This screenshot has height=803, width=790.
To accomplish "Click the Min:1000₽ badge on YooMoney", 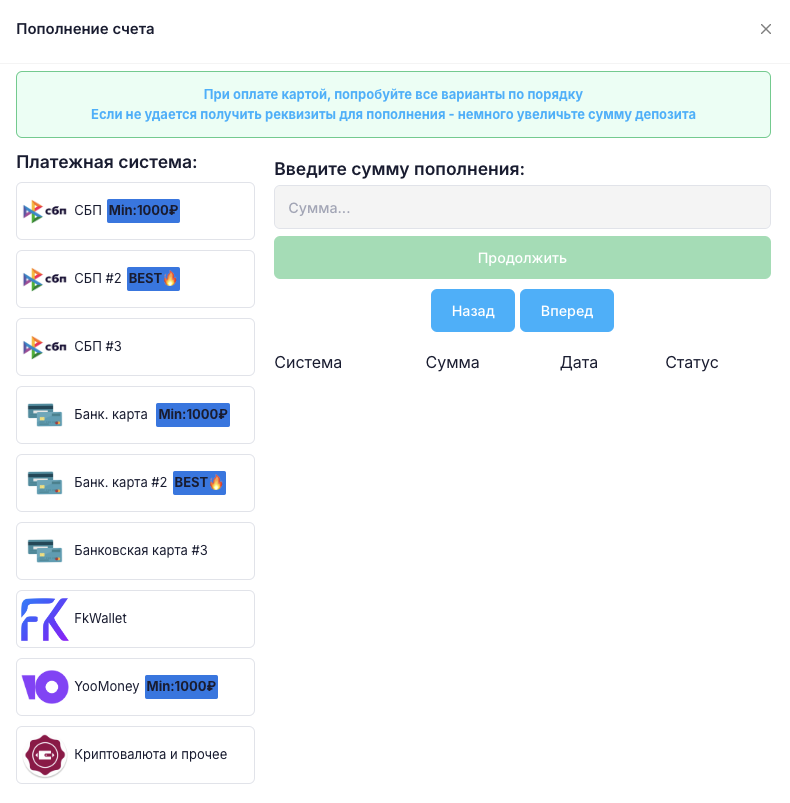I will (x=181, y=687).
